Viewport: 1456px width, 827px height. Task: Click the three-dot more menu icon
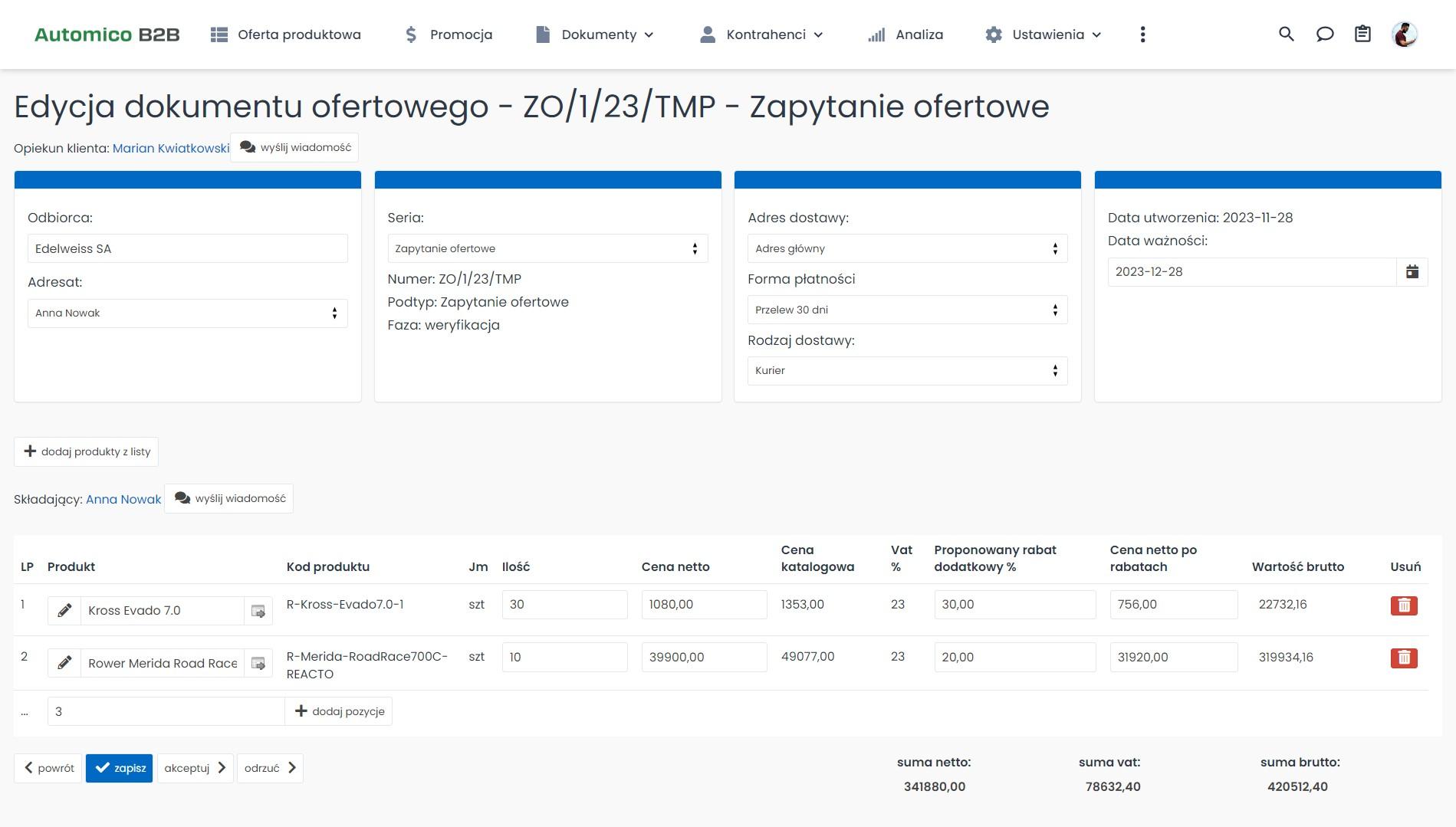(x=1142, y=34)
